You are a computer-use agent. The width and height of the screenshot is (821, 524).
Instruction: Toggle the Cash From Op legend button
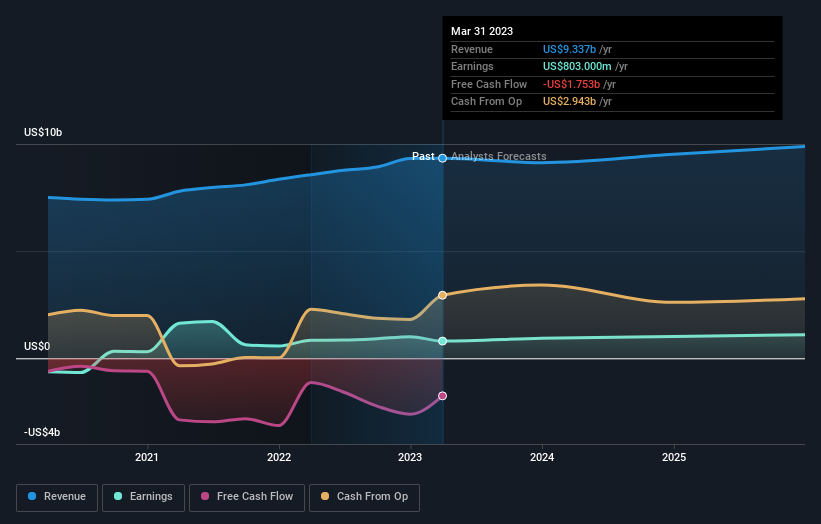click(x=364, y=497)
